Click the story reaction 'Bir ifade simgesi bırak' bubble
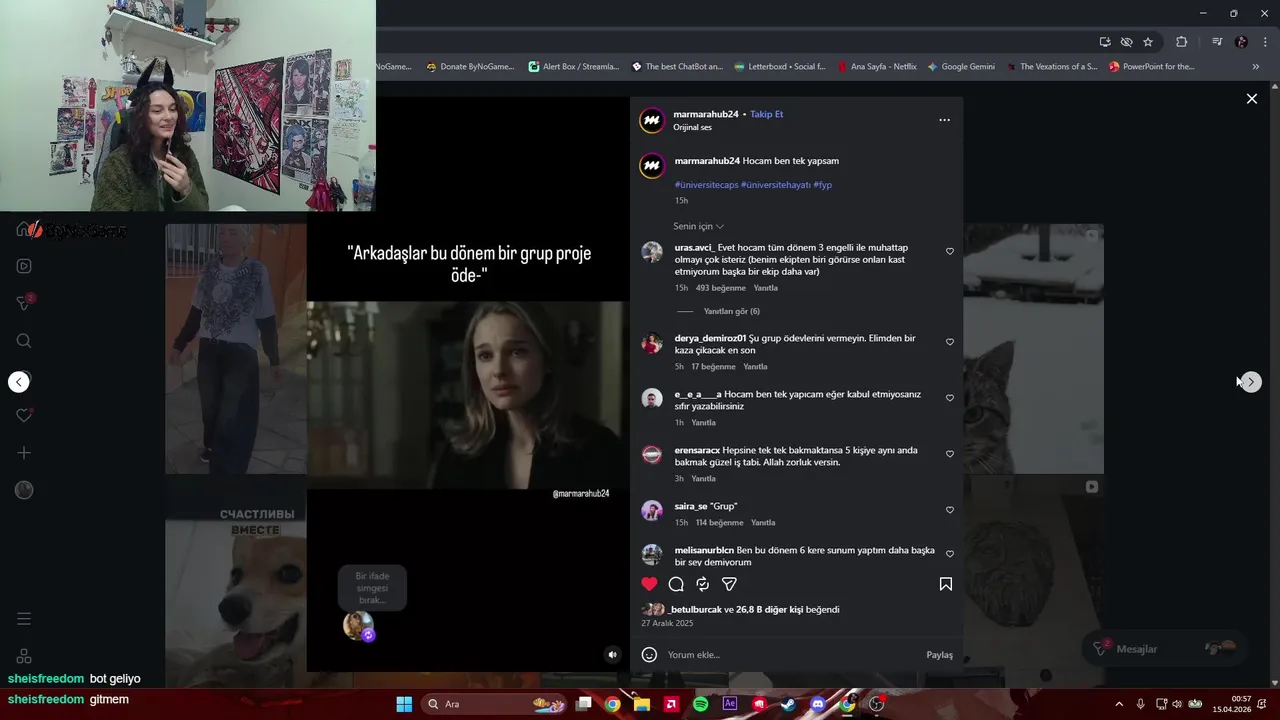The image size is (1280, 720). point(372,588)
